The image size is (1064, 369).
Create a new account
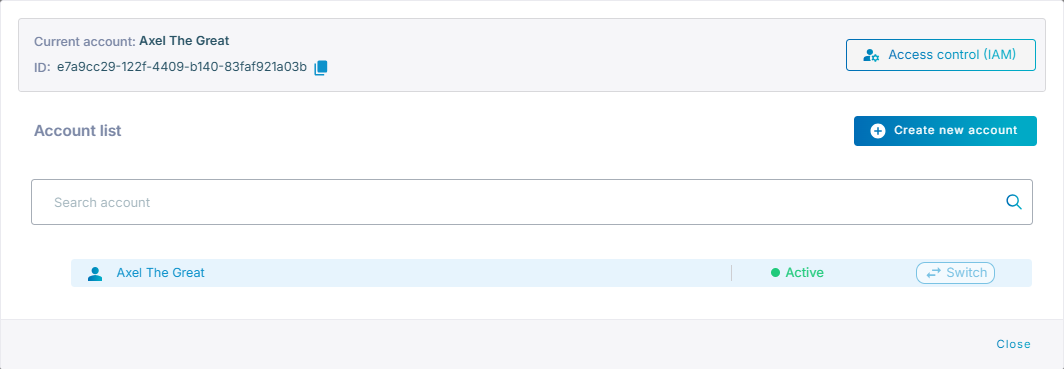coord(945,131)
